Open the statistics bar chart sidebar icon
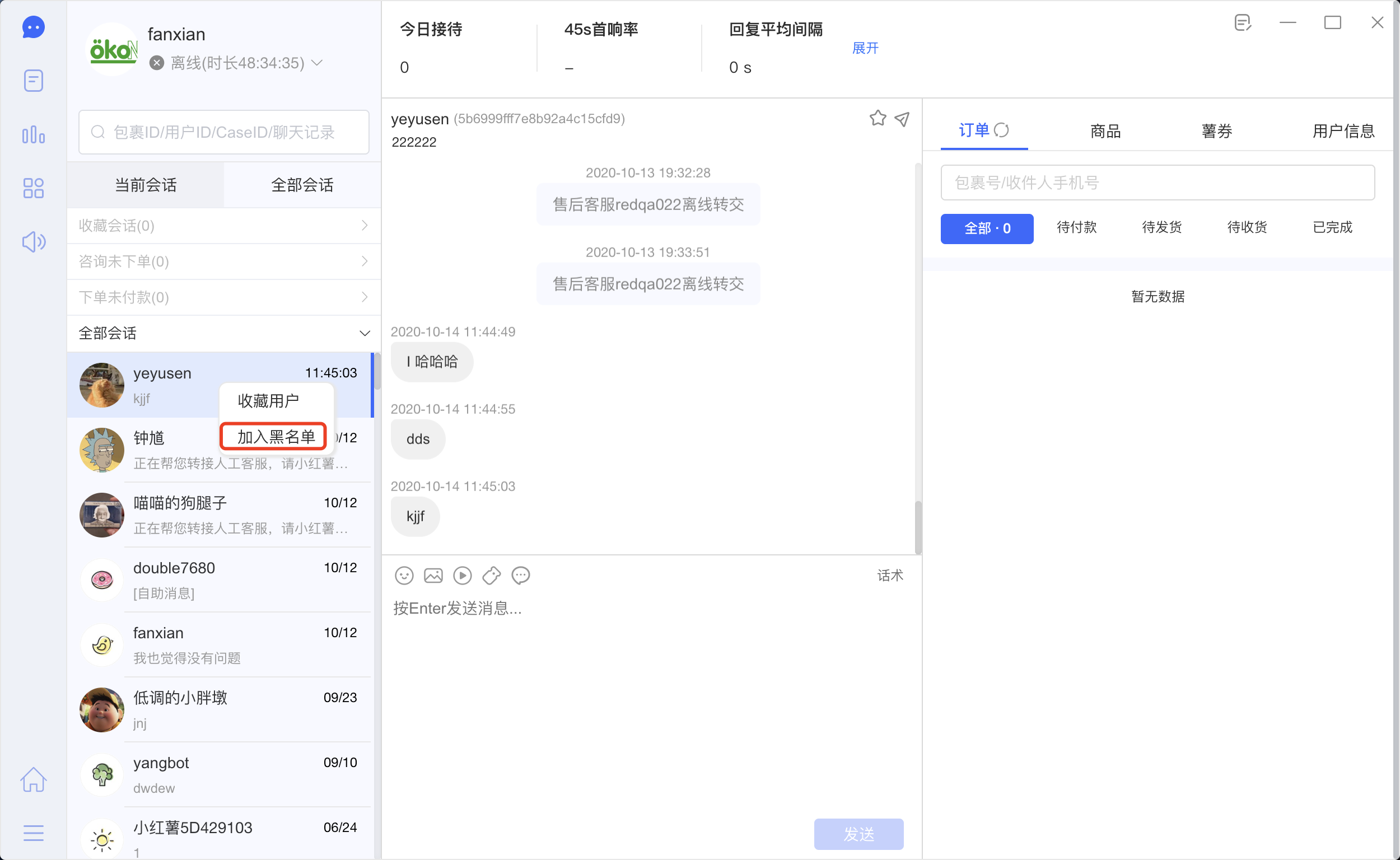The image size is (1400, 860). point(33,135)
